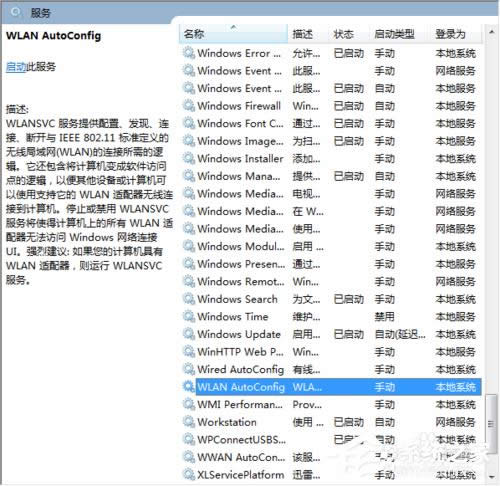Select the Windows Search service name
500x486 pixels.
[x=237, y=299]
